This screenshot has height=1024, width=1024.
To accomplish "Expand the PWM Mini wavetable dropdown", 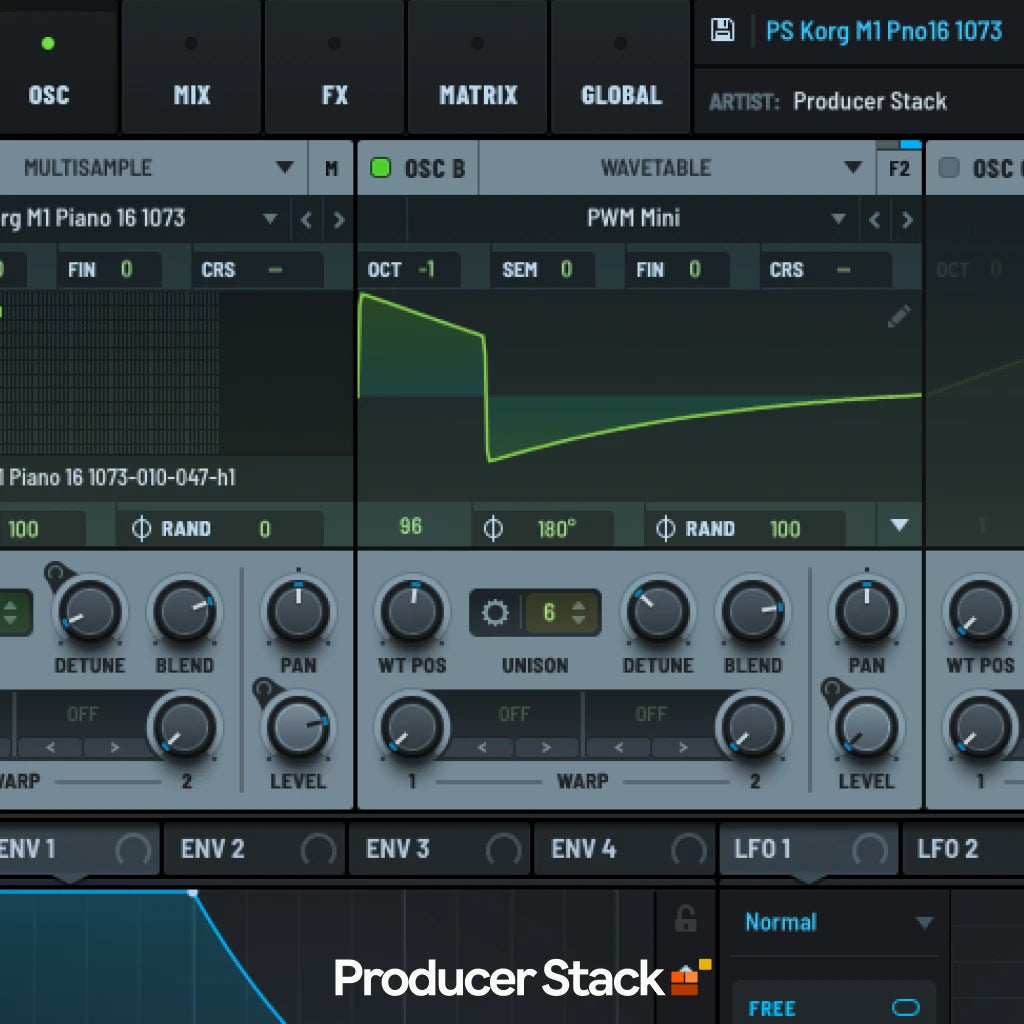I will 839,219.
